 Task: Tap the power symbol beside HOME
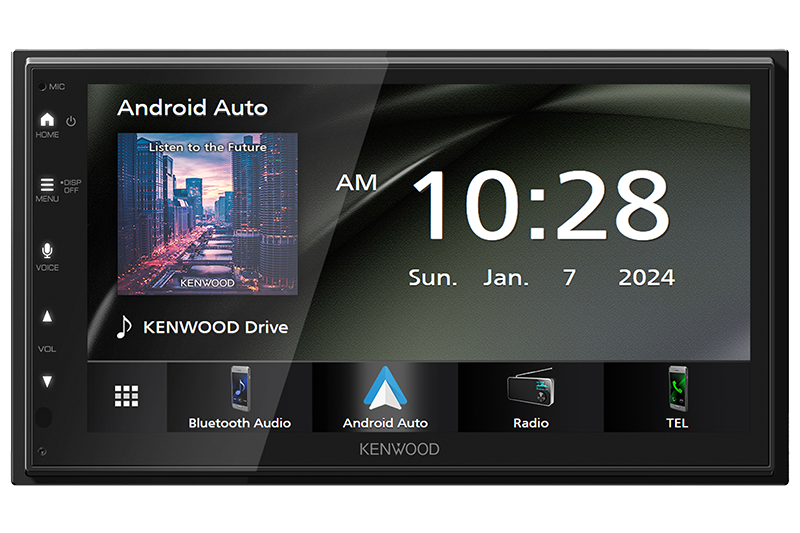[x=71, y=121]
